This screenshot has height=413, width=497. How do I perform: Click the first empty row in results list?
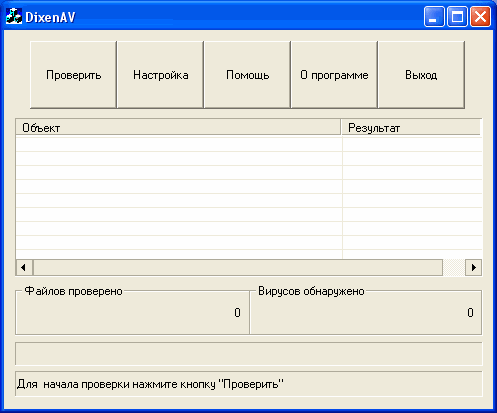(x=249, y=144)
